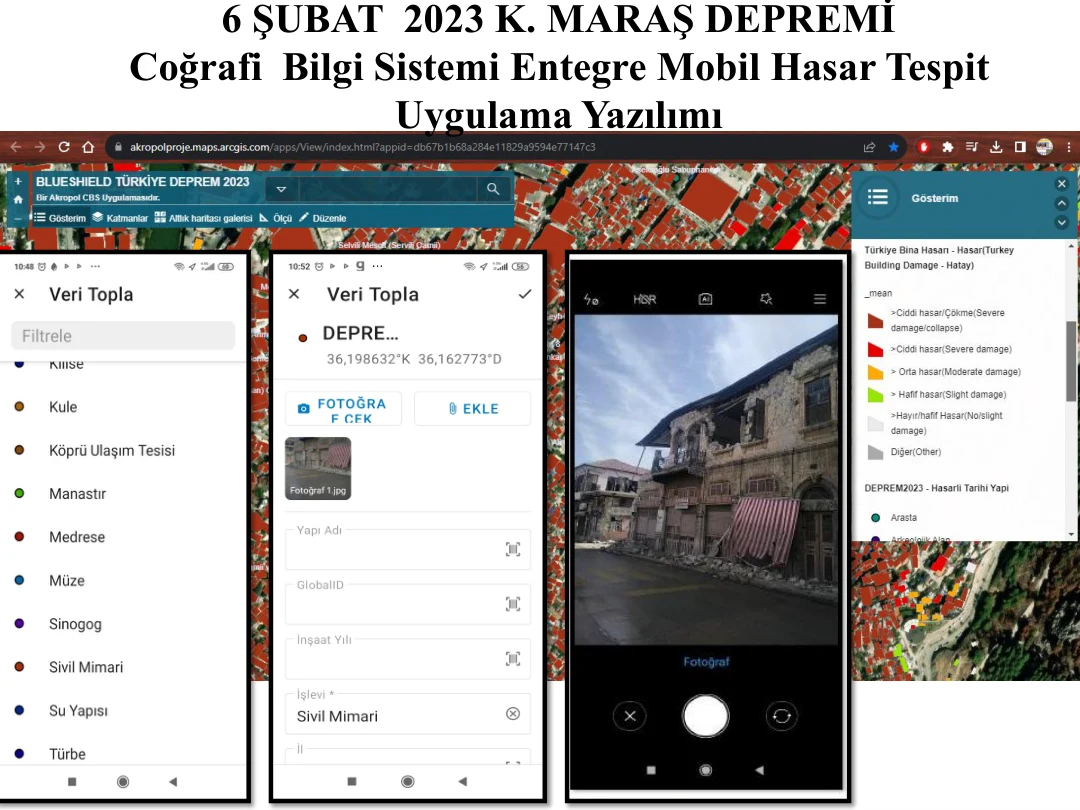
Task: Open the Katmanlar layers menu
Action: click(120, 218)
